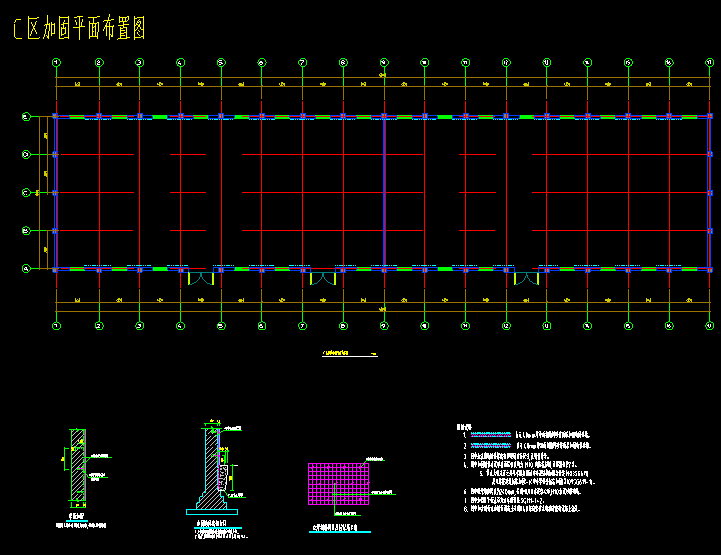Click the bottom-left grid axis bubble below the plan
The height and width of the screenshot is (555, 721).
click(x=57, y=326)
